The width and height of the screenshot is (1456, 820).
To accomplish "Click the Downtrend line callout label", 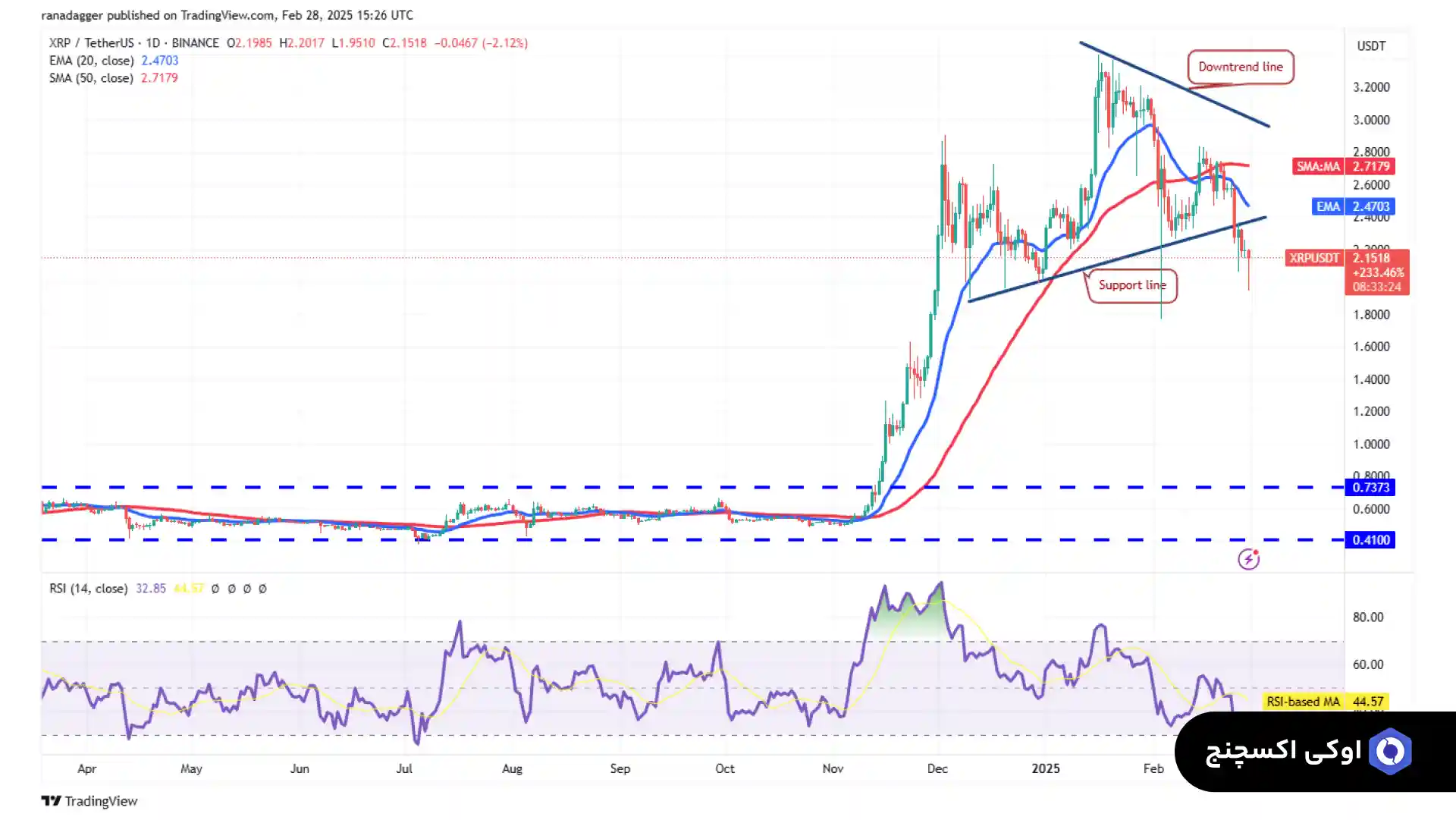I will pos(1241,67).
